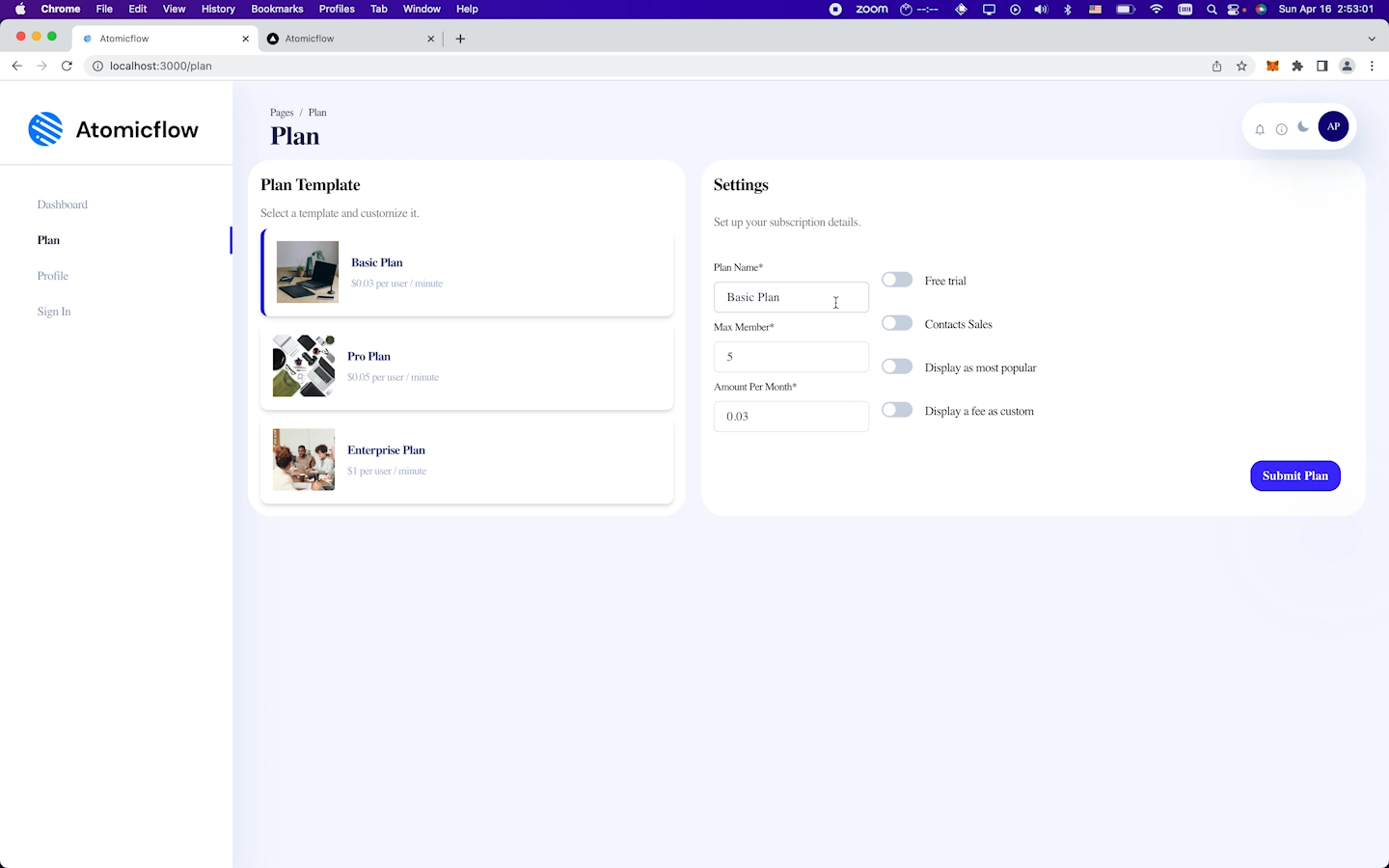This screenshot has width=1389, height=868.
Task: Open the Edit menu
Action: [x=138, y=9]
